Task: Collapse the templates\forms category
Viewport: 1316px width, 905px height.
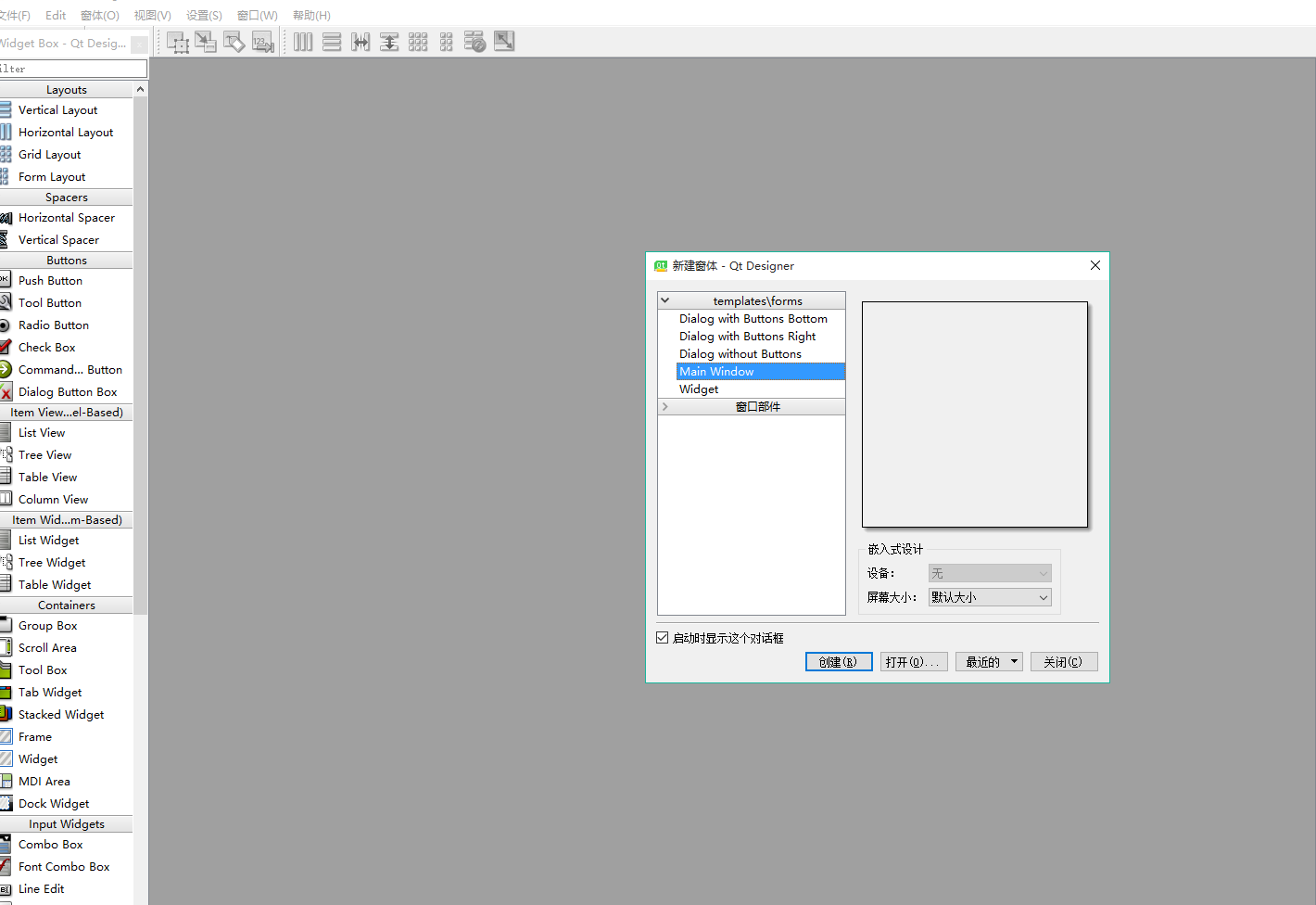Action: [664, 300]
